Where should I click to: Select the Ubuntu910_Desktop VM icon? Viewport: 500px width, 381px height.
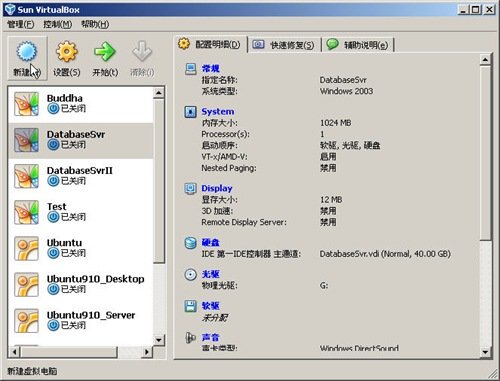[26, 284]
